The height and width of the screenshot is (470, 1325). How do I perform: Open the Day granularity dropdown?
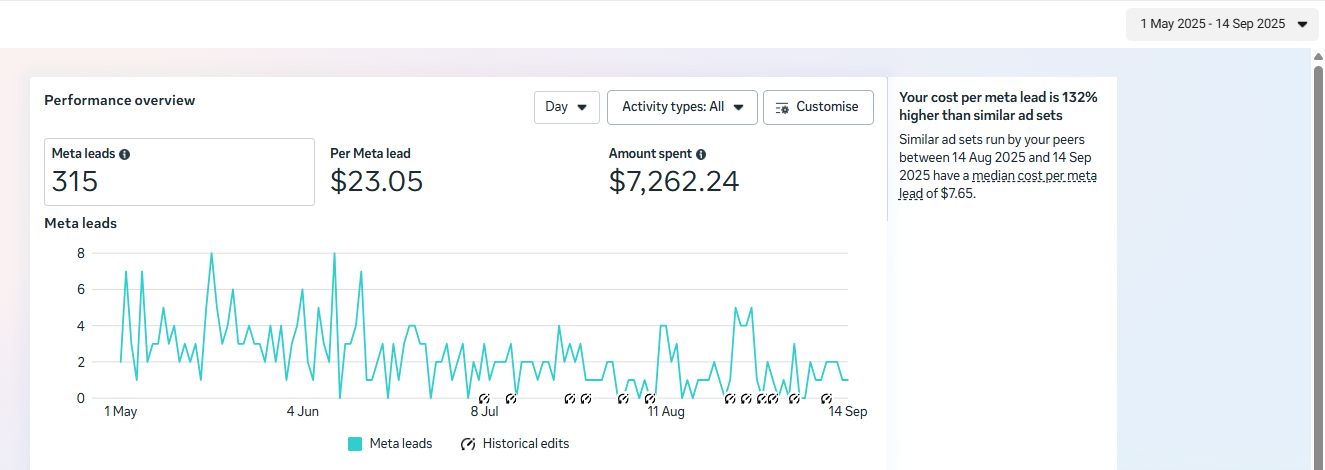coord(567,107)
